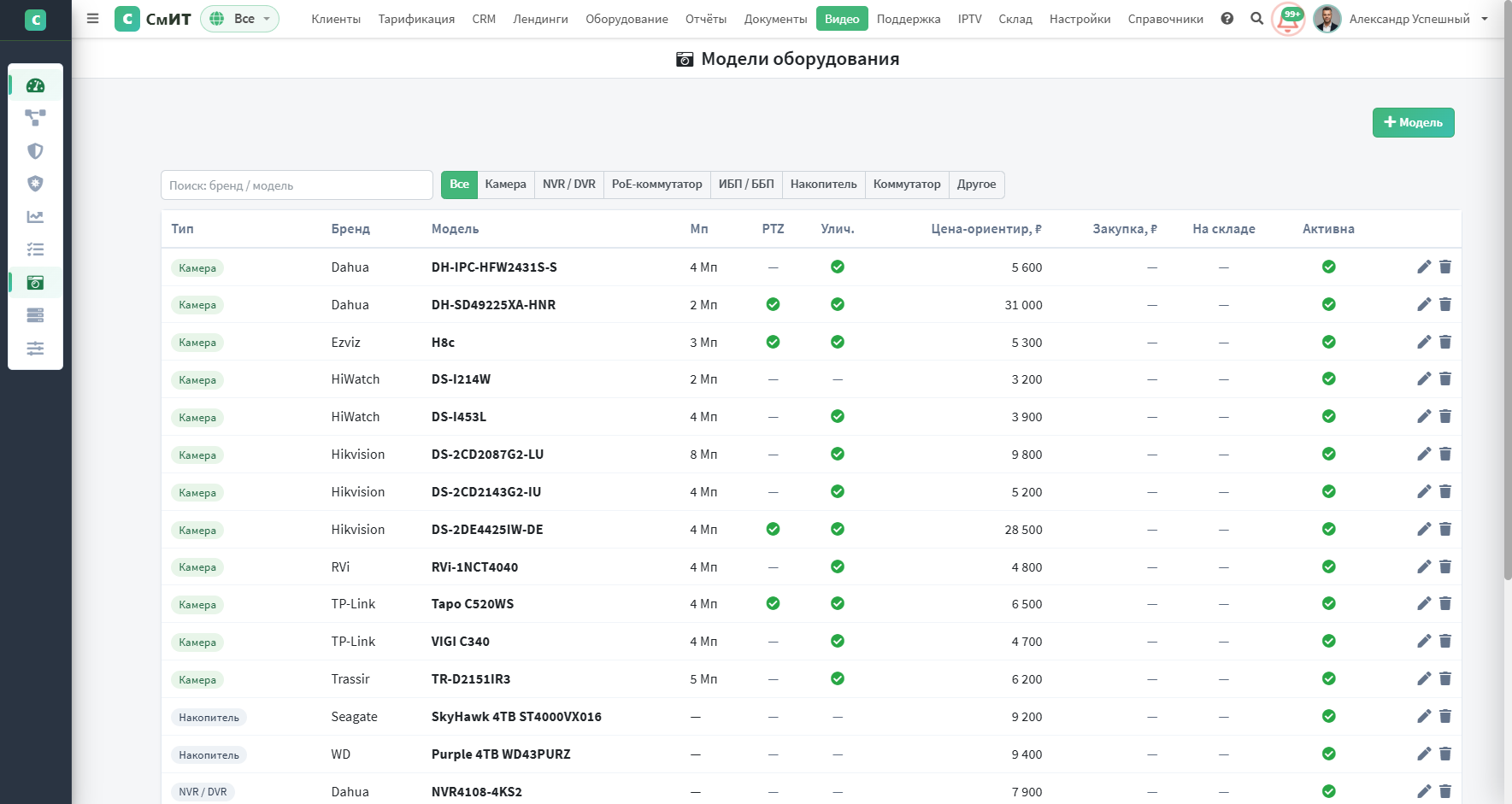Click the user avatar photo
1512x804 pixels.
point(1327,19)
